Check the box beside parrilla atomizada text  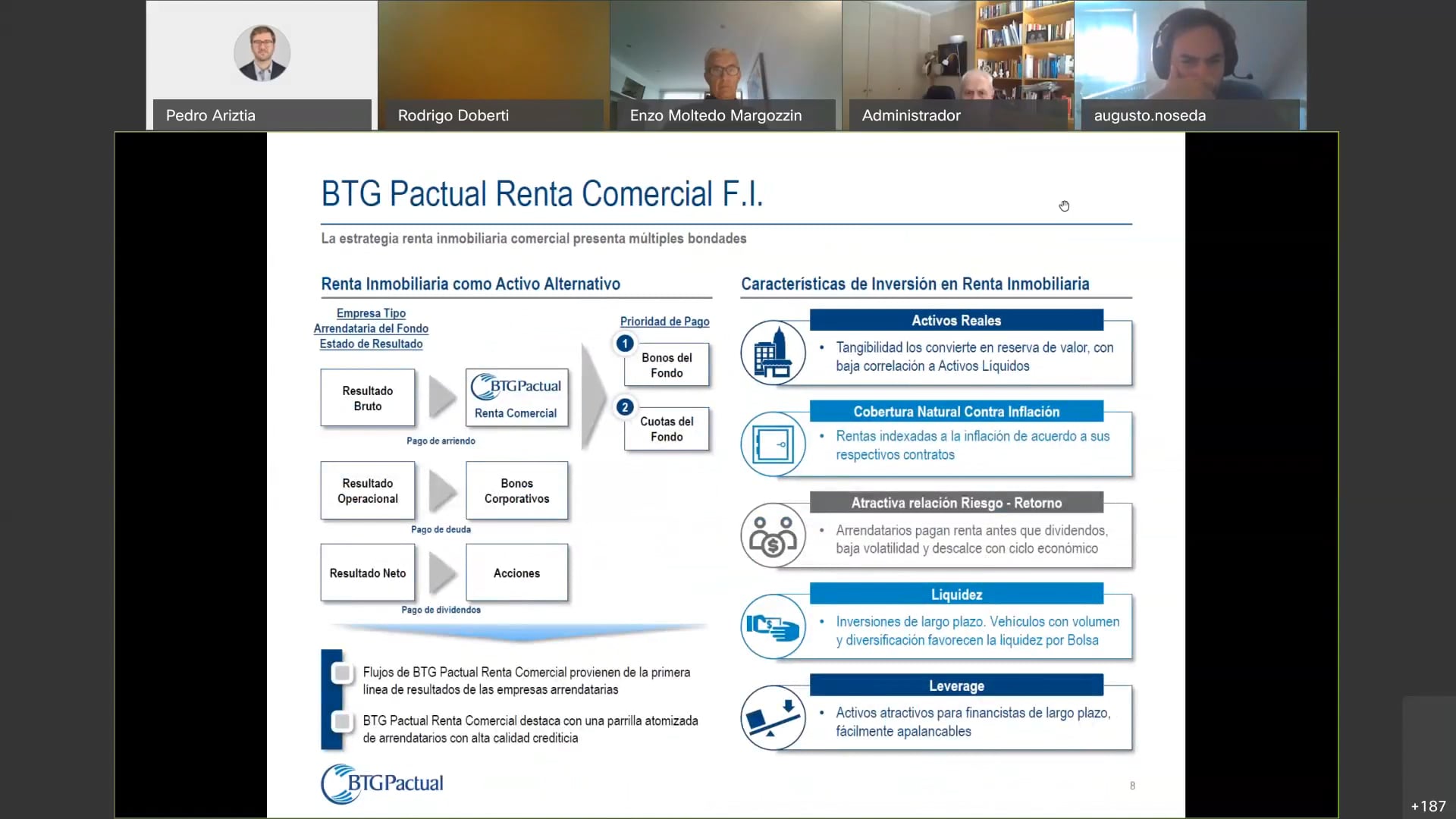click(x=342, y=721)
